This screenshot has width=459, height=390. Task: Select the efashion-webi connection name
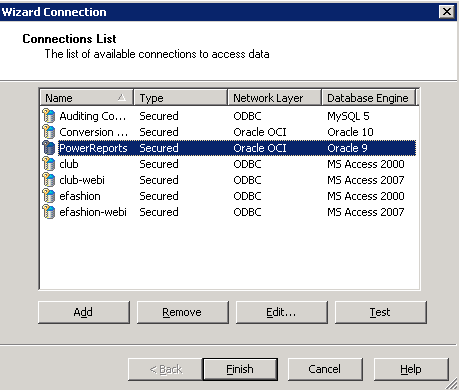tap(93, 212)
